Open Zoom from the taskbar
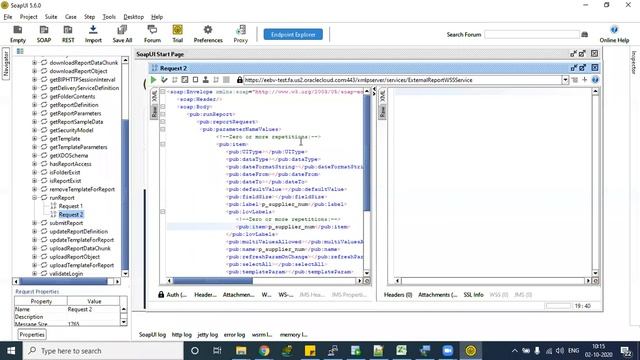The width and height of the screenshot is (640, 360). 447,351
